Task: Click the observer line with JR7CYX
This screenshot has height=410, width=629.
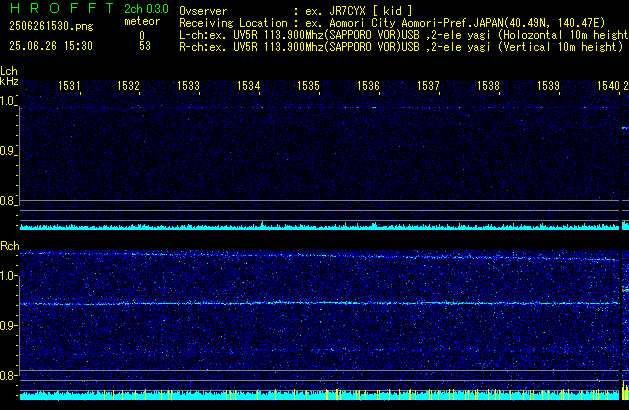Action: coord(296,11)
